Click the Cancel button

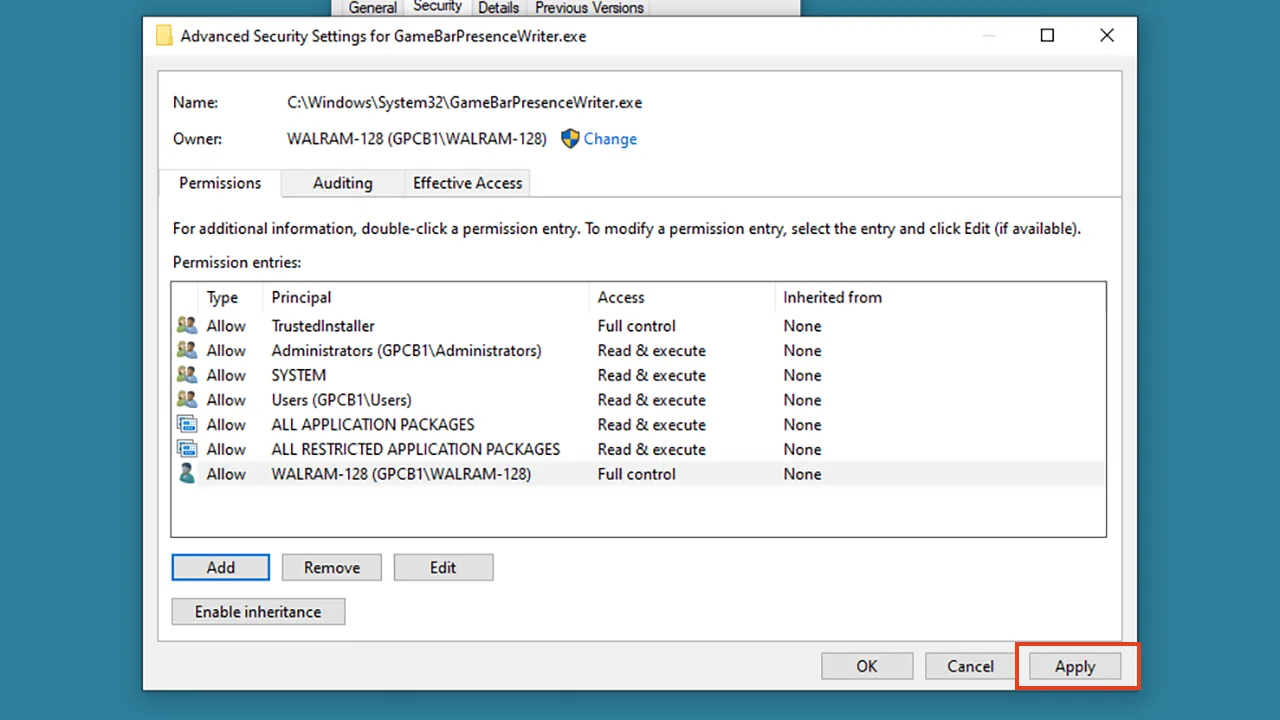coord(970,666)
